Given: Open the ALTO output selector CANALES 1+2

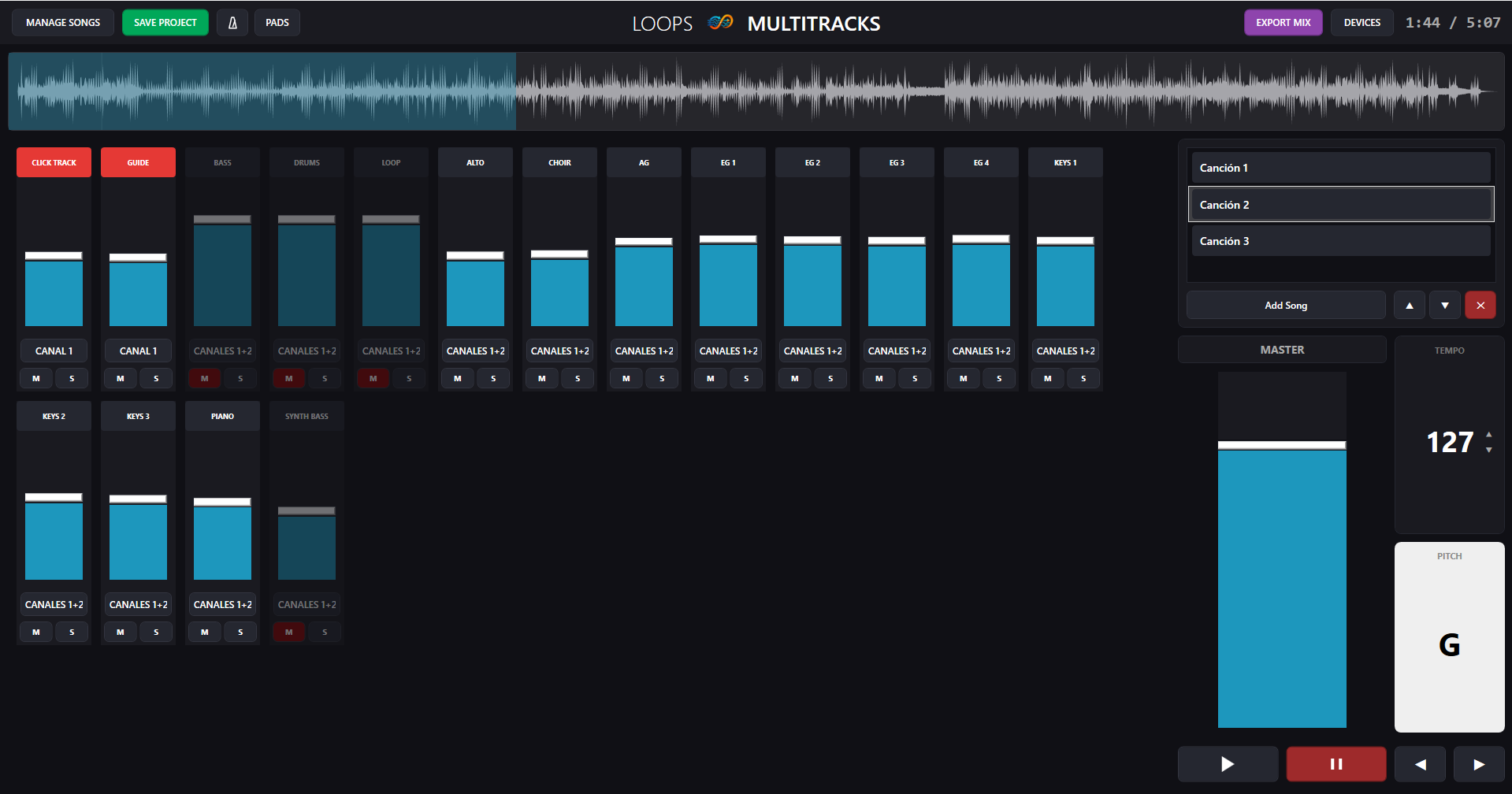Looking at the screenshot, I should point(475,351).
